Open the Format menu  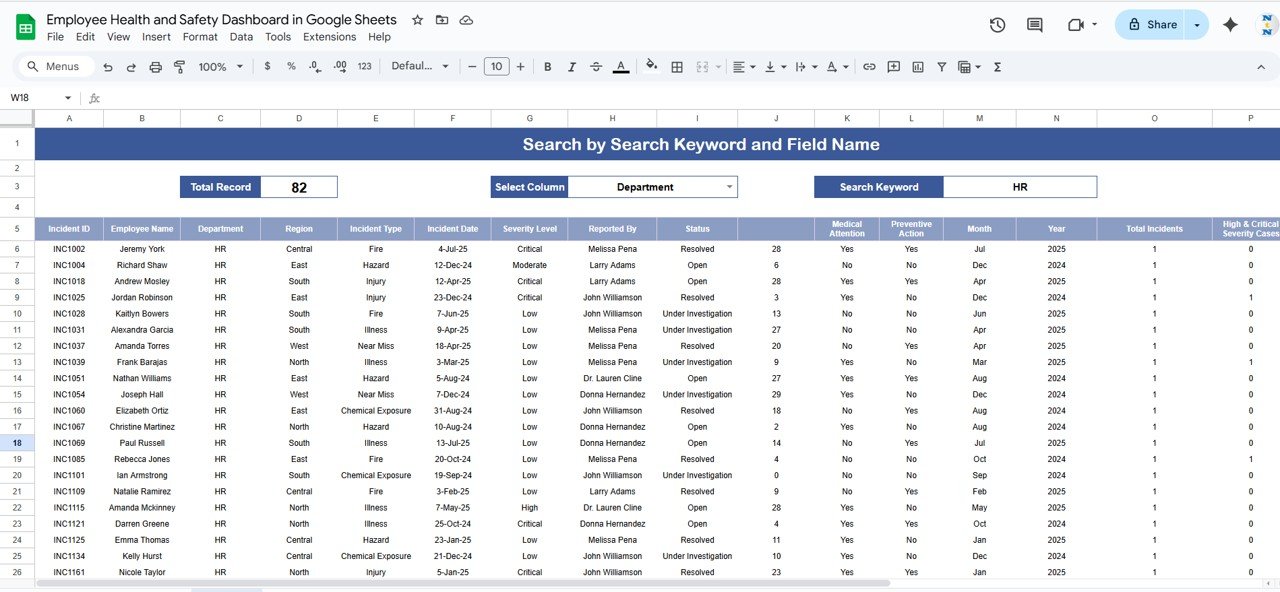[x=200, y=37]
